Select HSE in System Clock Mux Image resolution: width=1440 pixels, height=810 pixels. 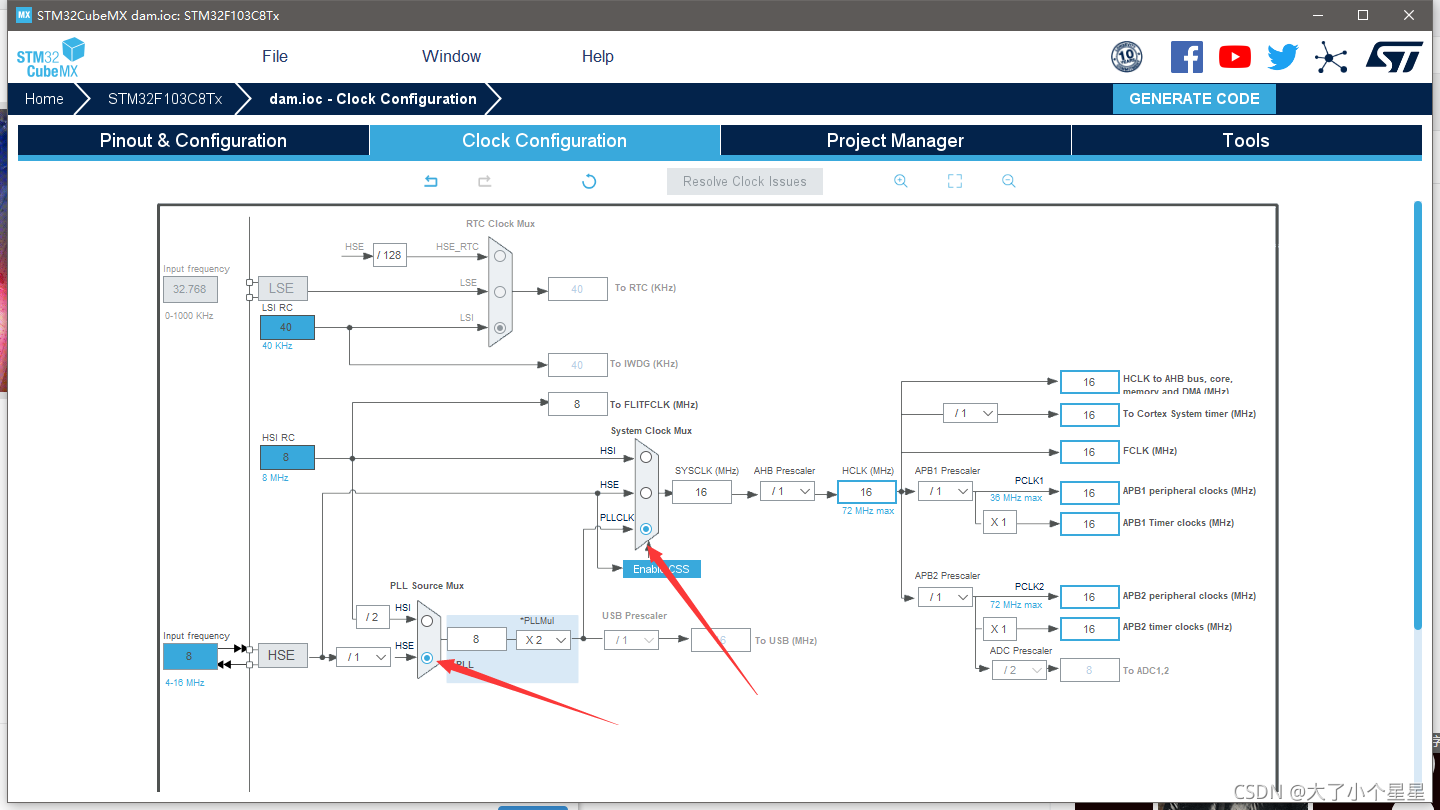click(646, 493)
